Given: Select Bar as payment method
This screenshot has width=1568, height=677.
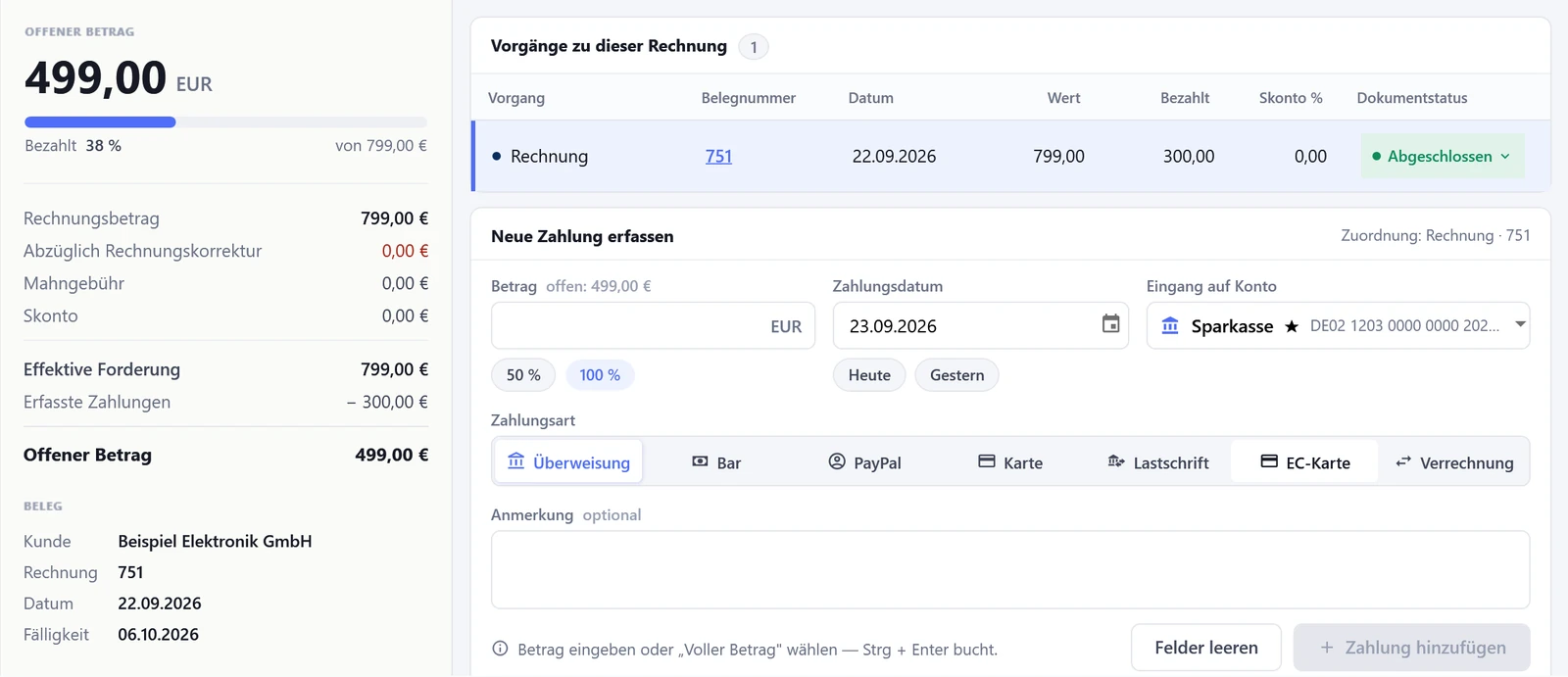Looking at the screenshot, I should coord(716,462).
